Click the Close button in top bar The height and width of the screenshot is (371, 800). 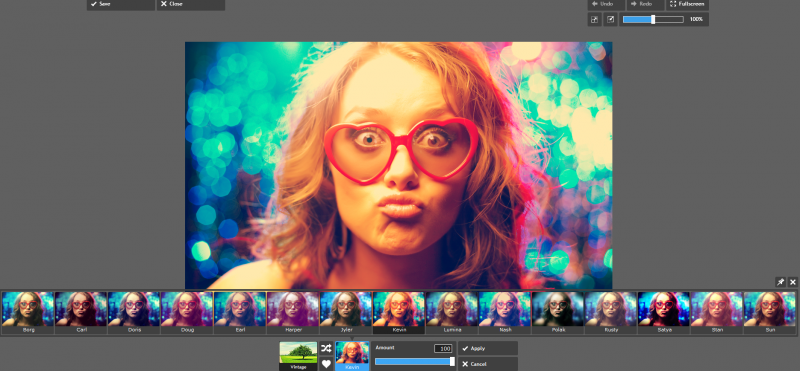click(191, 4)
